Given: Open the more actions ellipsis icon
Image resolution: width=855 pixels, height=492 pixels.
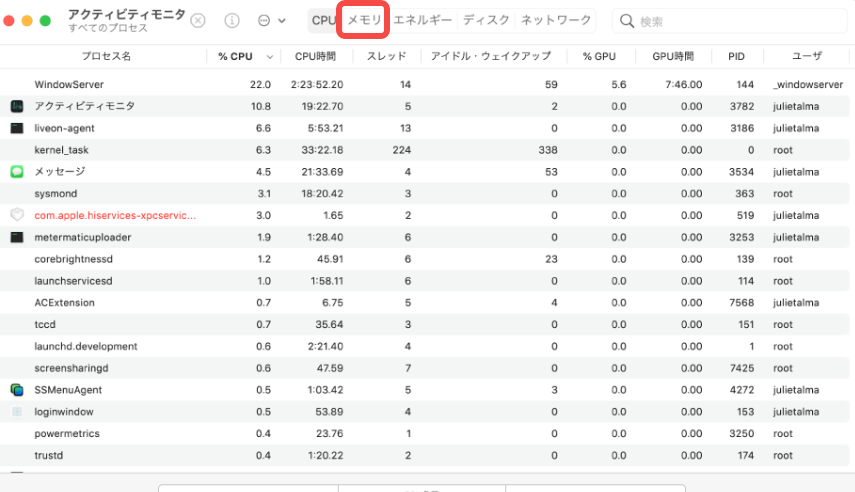Looking at the screenshot, I should 264,21.
